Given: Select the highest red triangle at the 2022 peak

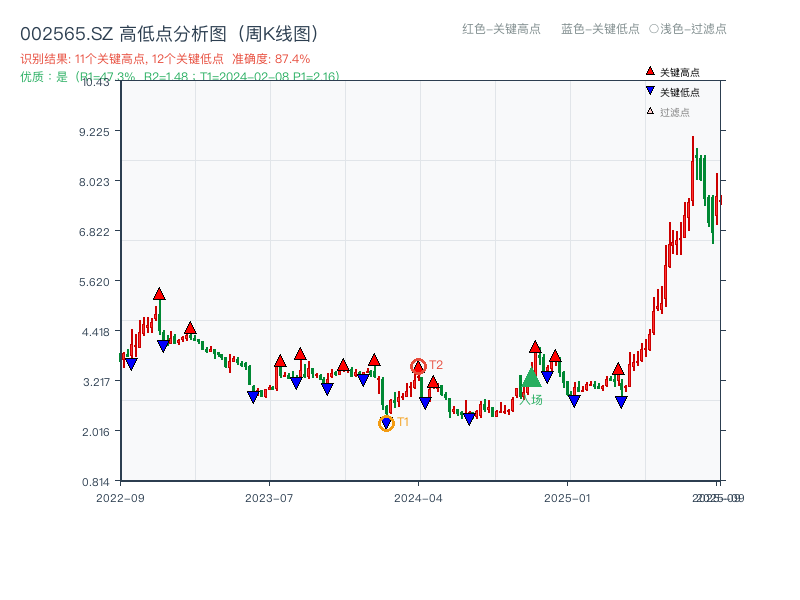Looking at the screenshot, I should [x=159, y=294].
